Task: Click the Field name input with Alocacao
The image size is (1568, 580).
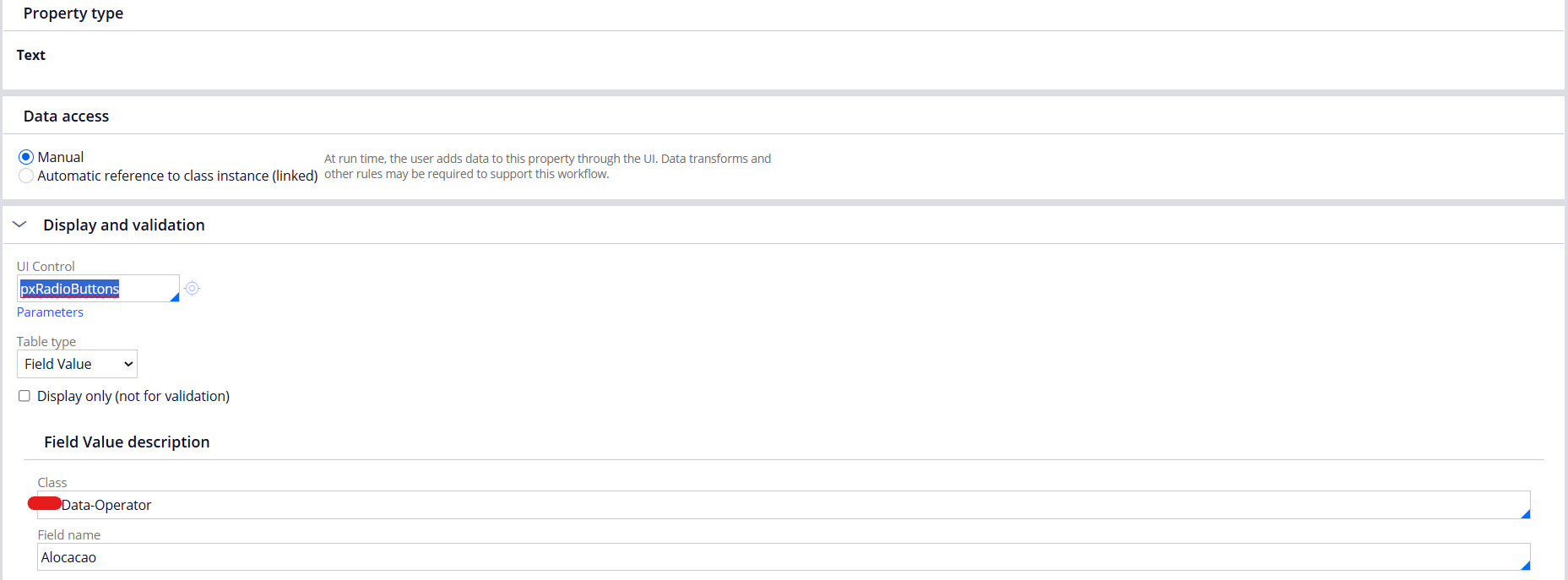Action: pos(760,557)
